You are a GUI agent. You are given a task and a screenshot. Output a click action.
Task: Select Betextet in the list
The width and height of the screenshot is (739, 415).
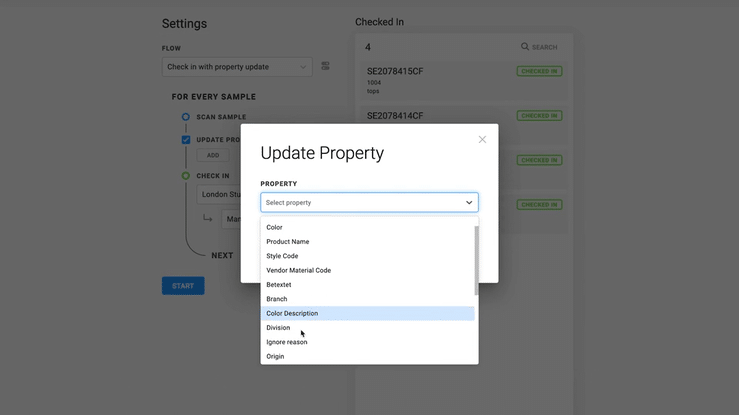click(x=368, y=285)
